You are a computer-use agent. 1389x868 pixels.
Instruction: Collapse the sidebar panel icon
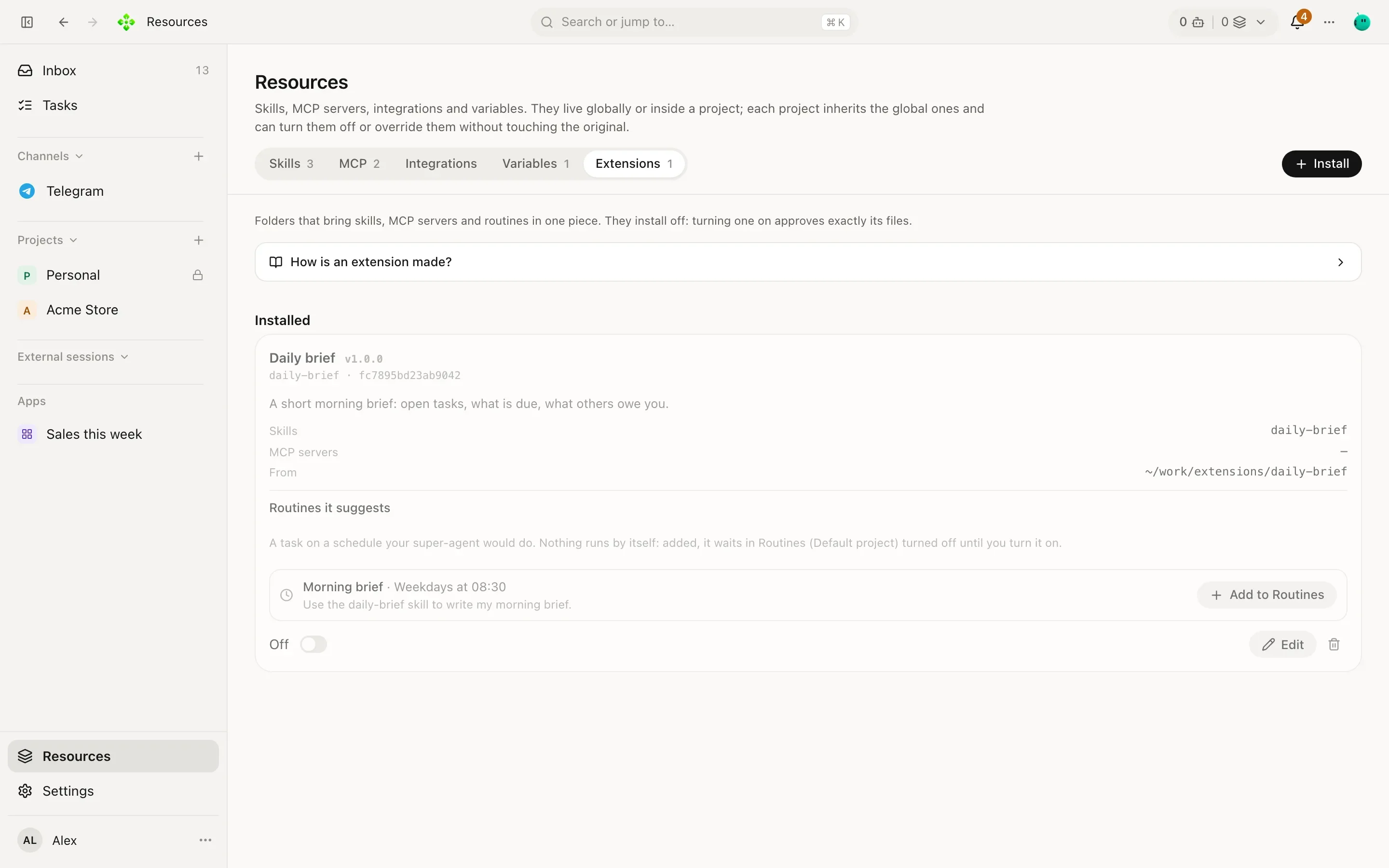[27, 22]
